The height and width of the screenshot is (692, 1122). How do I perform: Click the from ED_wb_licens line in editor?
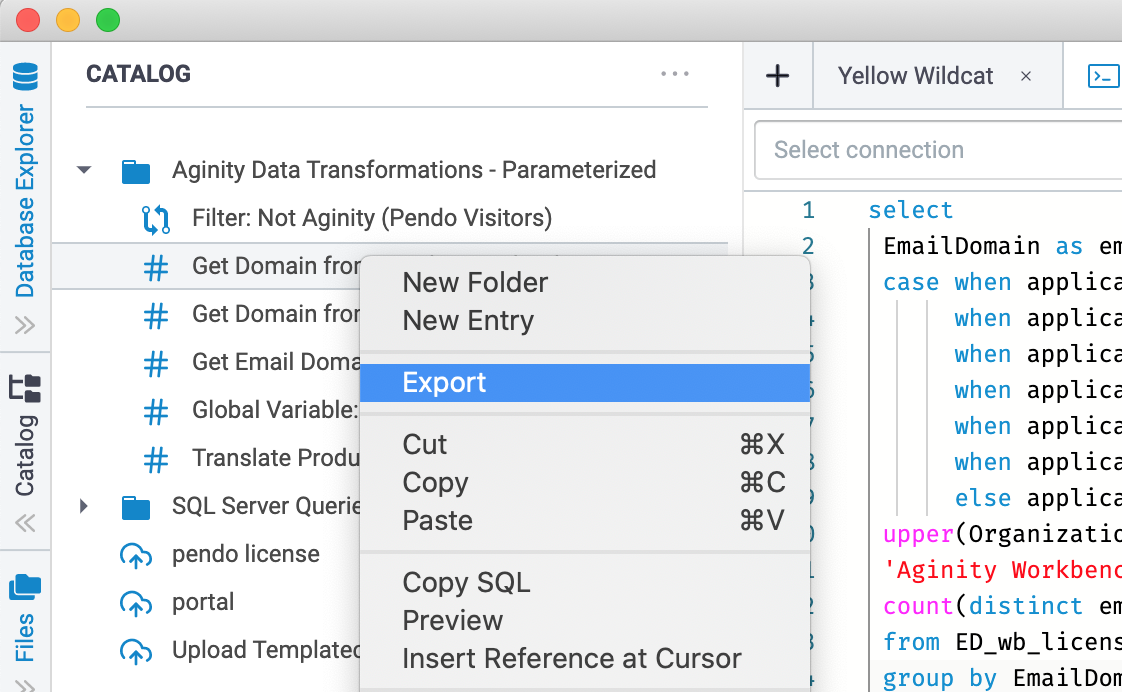pyautogui.click(x=1002, y=642)
